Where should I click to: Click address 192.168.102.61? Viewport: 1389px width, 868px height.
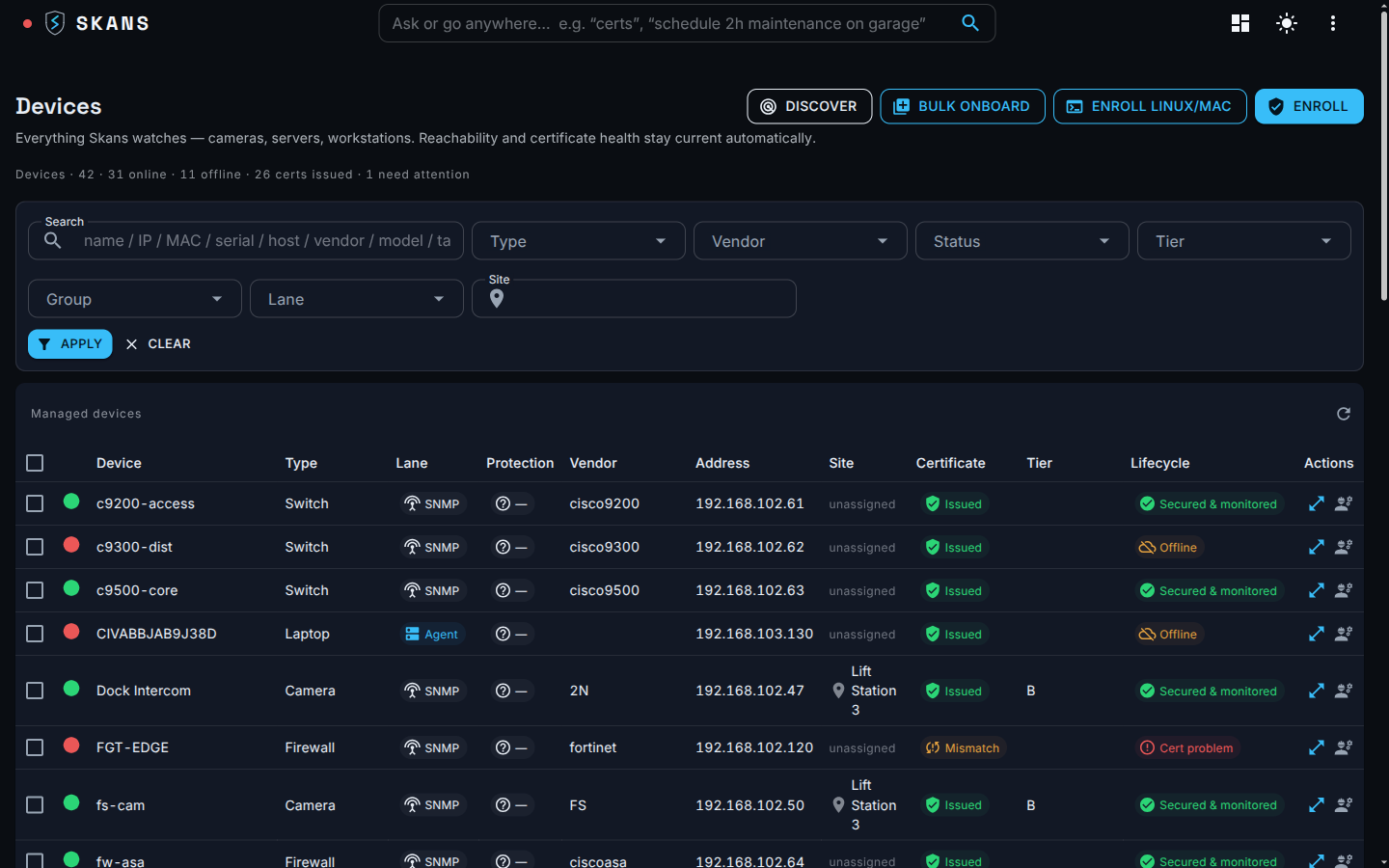749,503
